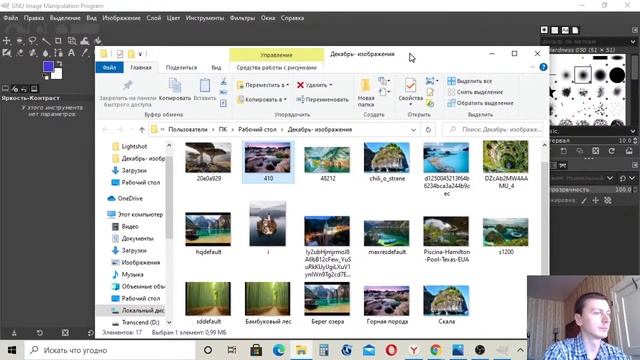Switch to the Вид ribbon tab in Explorer
640x360 pixels.
(x=216, y=67)
